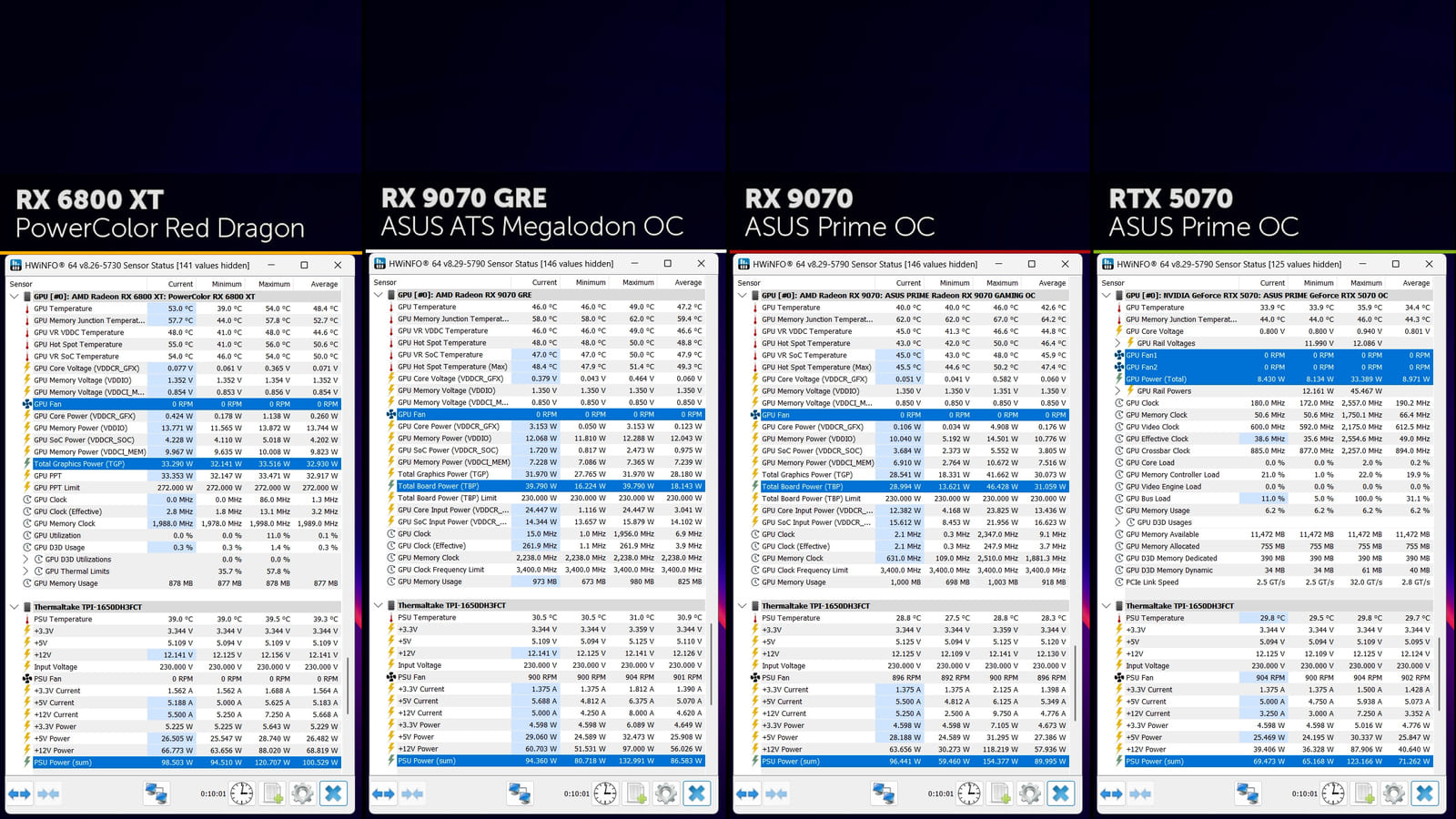Expand GPU Thermal Limits in RX 6800 XT window
Image resolution: width=1456 pixels, height=819 pixels.
coord(26,571)
